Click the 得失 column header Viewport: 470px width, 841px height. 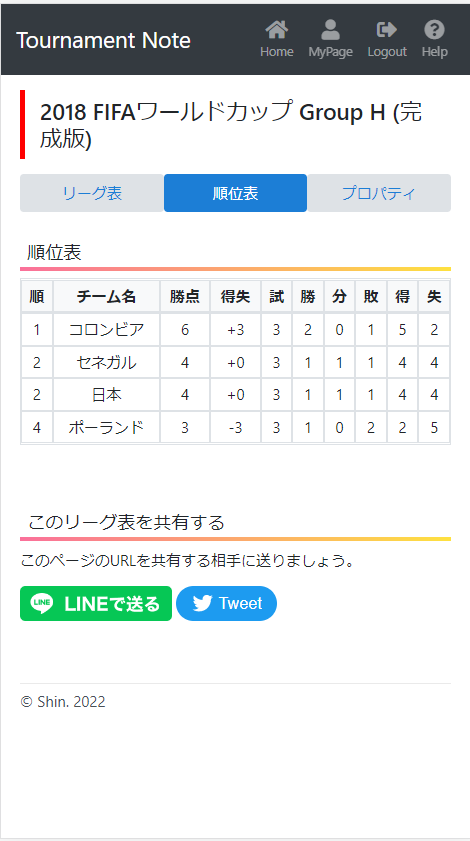(236, 297)
